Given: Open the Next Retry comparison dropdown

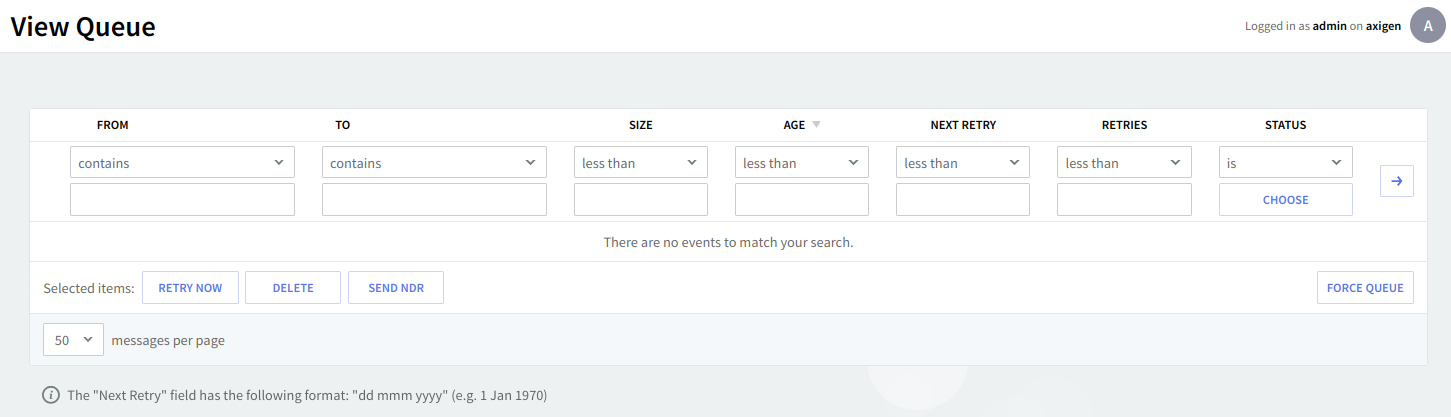Looking at the screenshot, I should [962, 163].
